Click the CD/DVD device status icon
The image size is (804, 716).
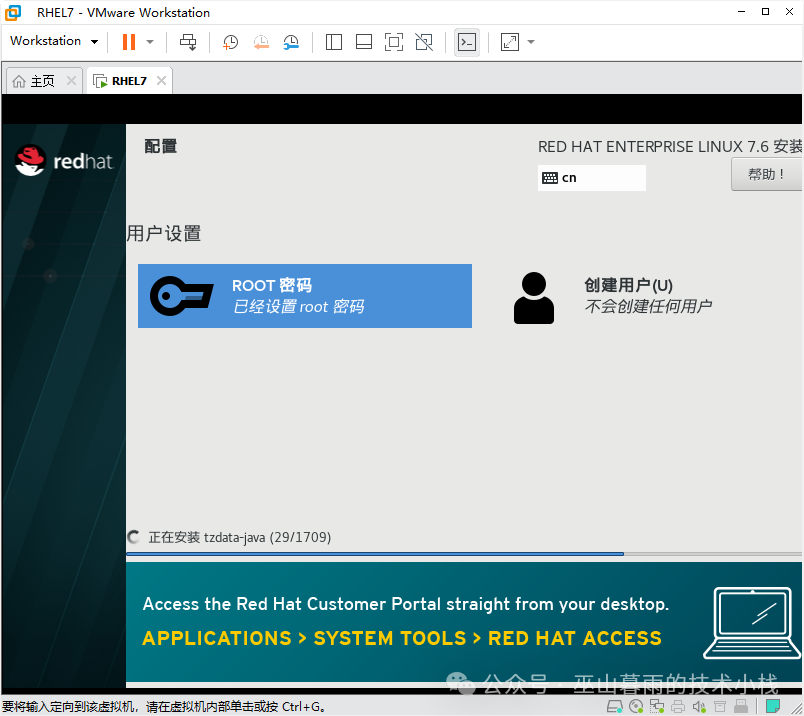tap(635, 705)
